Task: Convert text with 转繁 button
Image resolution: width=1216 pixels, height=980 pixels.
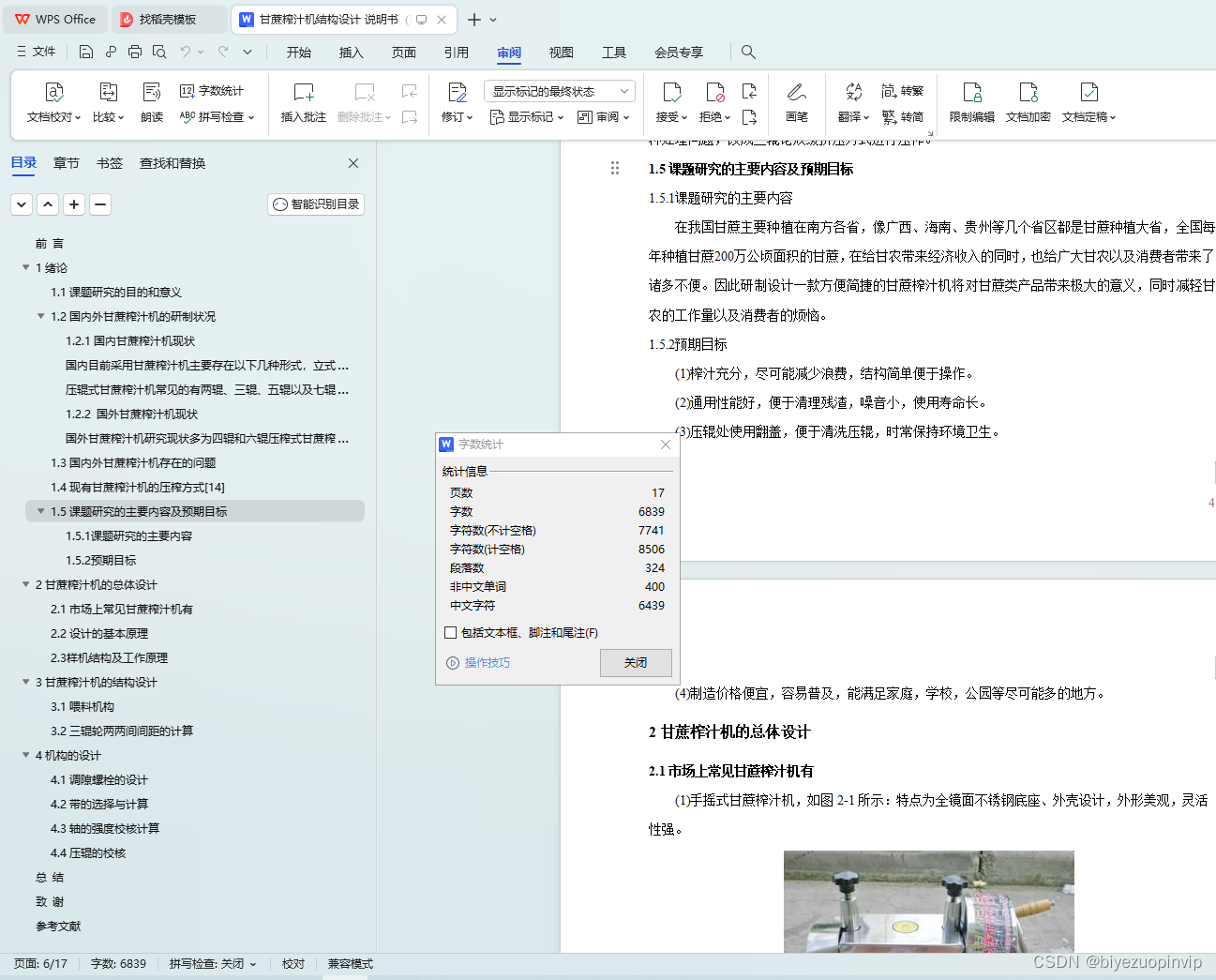Action: 902,91
